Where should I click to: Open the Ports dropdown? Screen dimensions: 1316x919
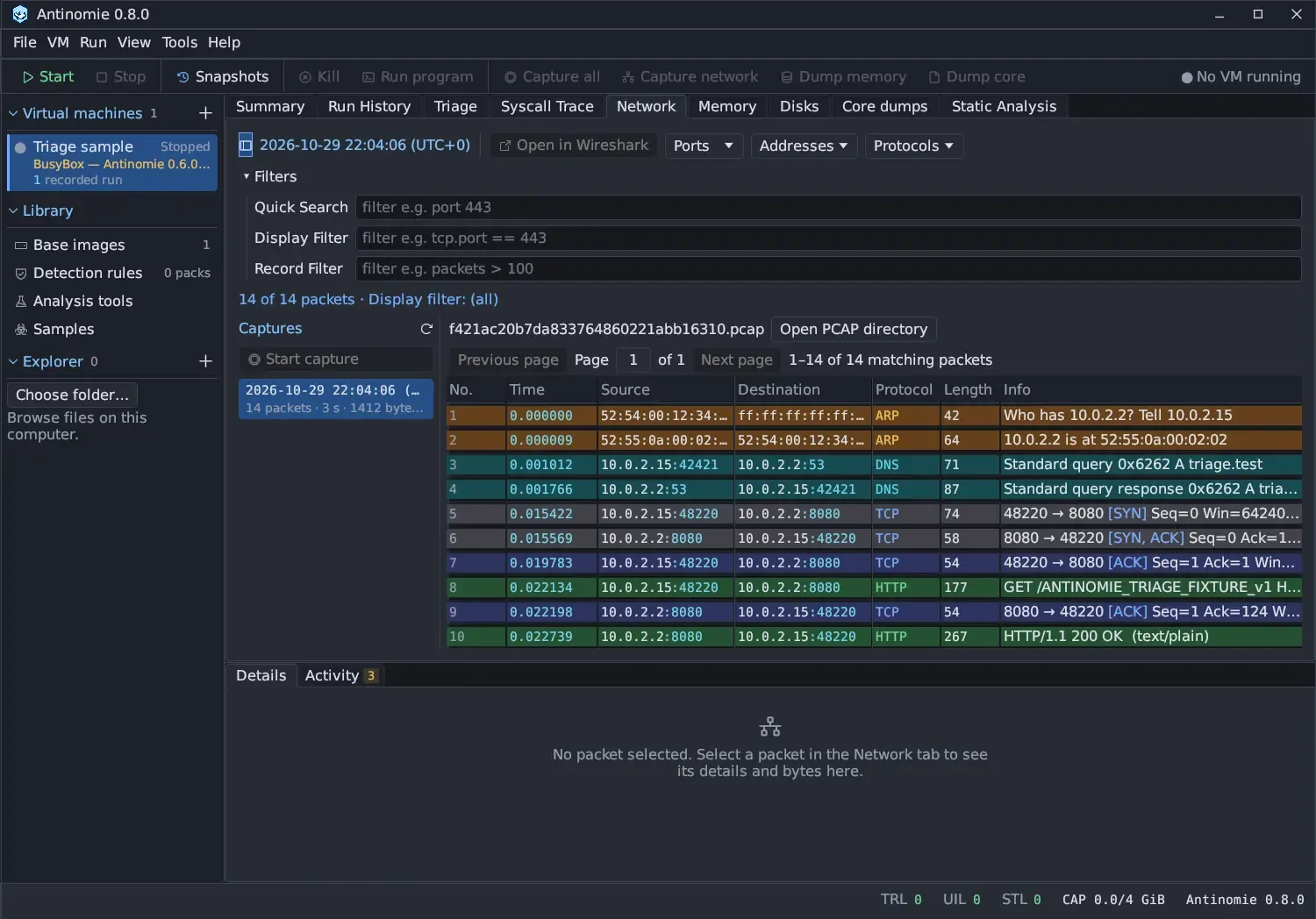(x=704, y=146)
